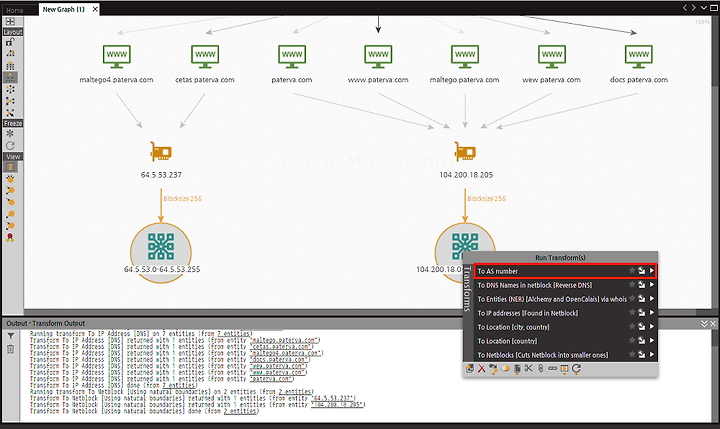Click the paperclip attach icon in popup toolbar
720x429 pixels.
pyautogui.click(x=540, y=368)
